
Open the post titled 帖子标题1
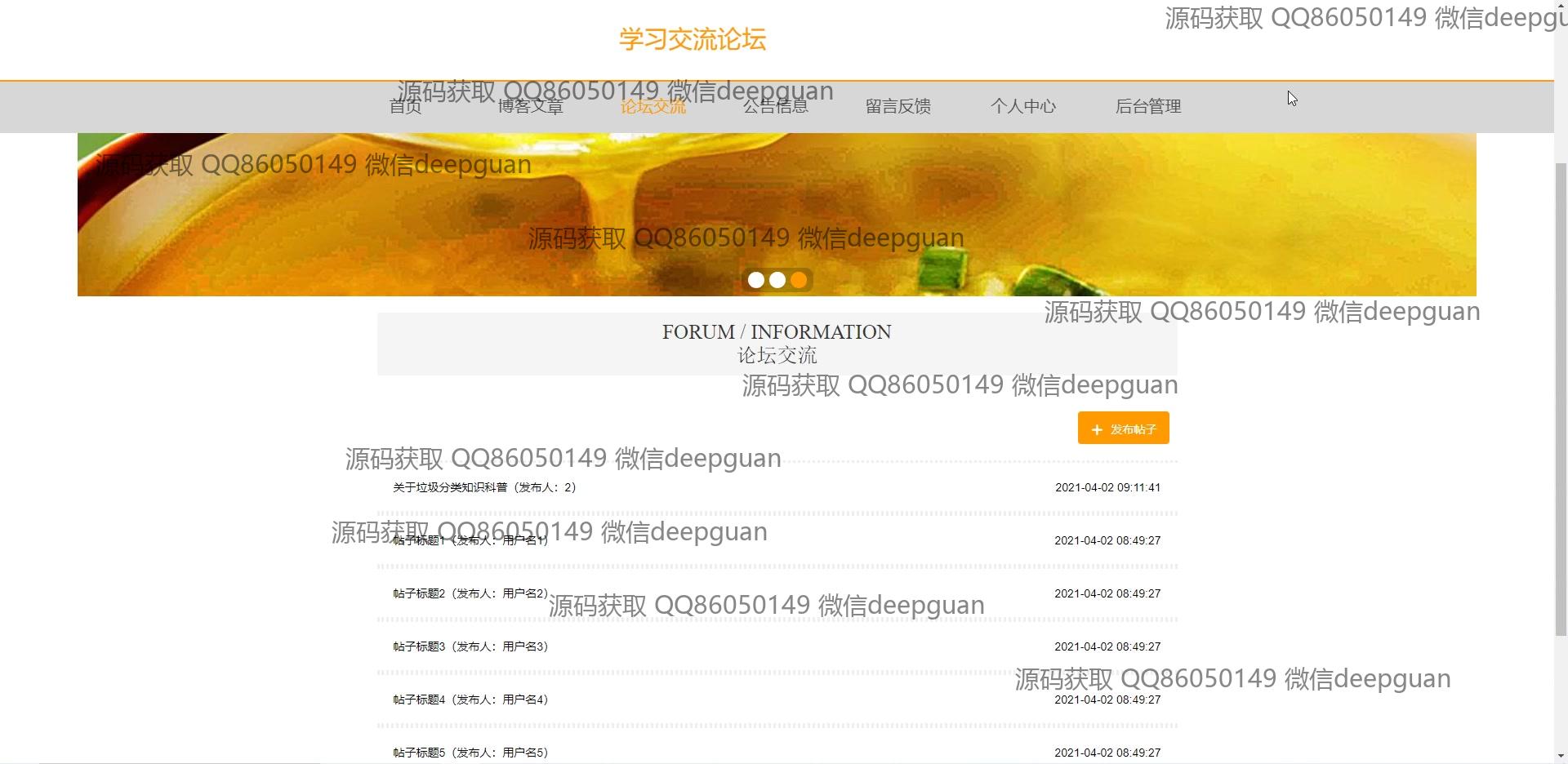[470, 540]
